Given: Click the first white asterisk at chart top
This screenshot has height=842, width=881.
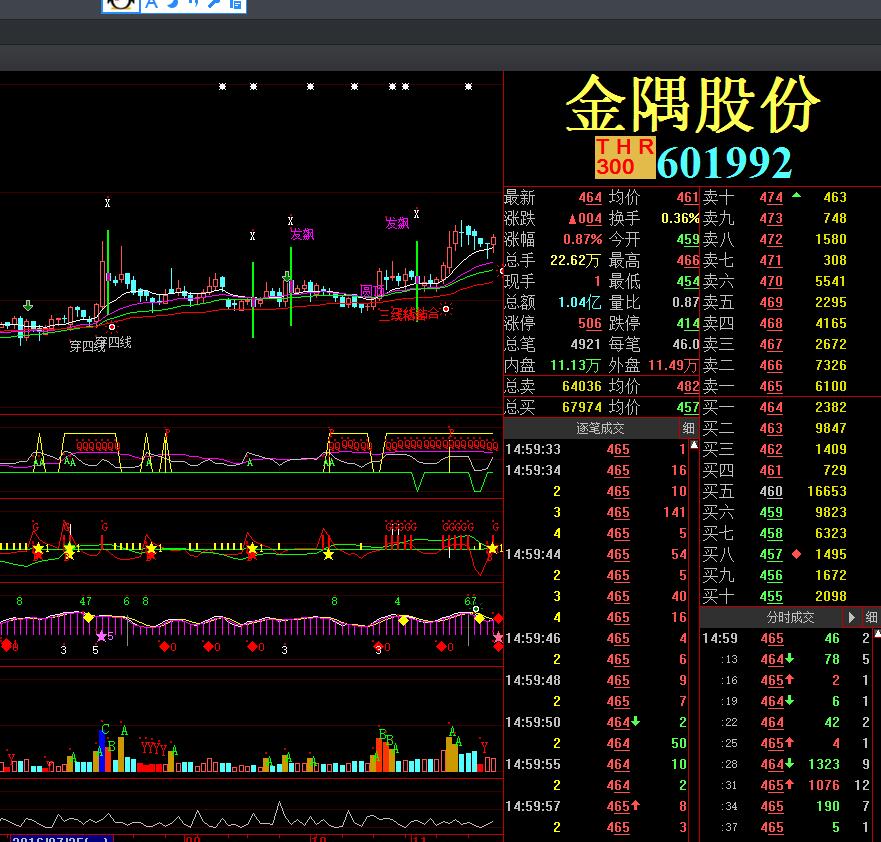Looking at the screenshot, I should pos(222,87).
